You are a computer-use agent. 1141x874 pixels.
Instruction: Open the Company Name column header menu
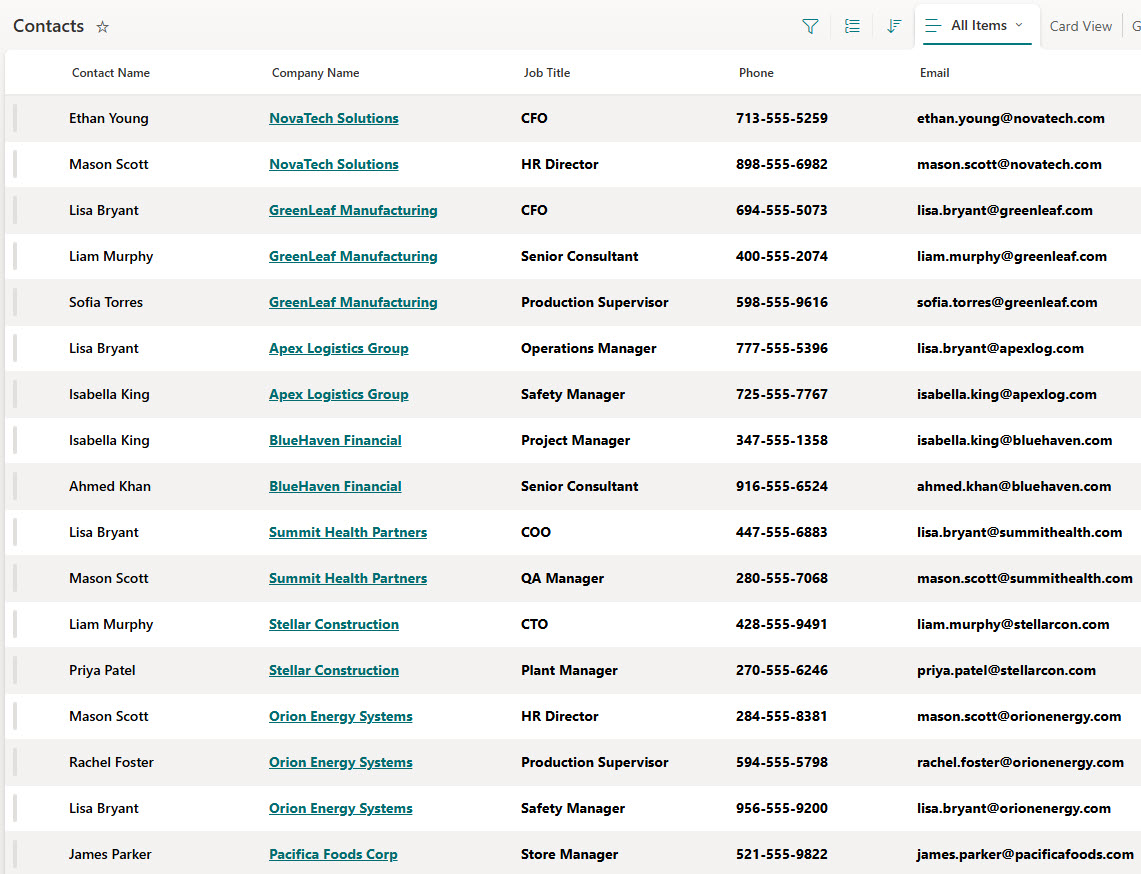[315, 73]
